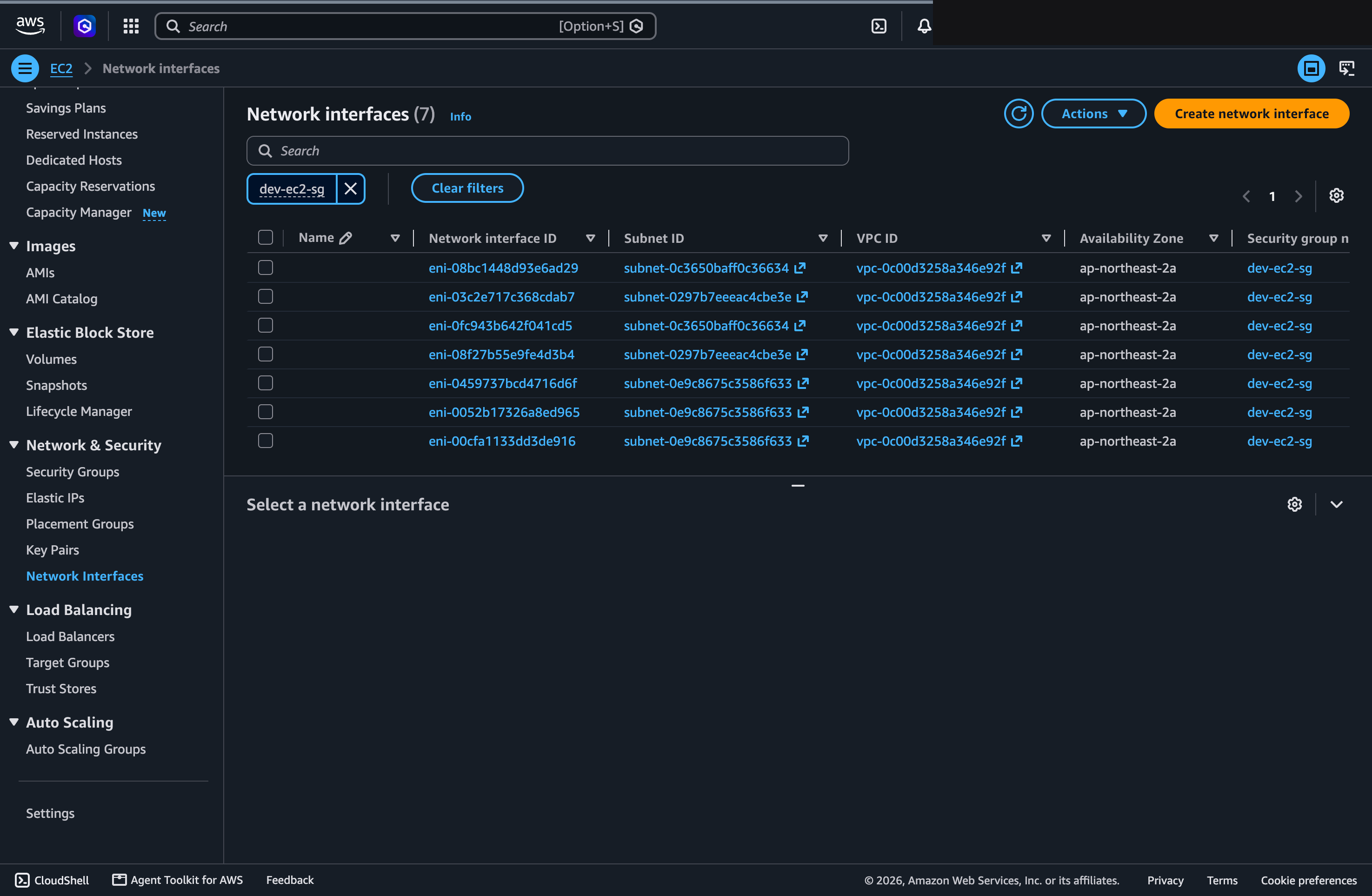
Task: Click the refresh network interfaces button
Action: click(x=1019, y=114)
